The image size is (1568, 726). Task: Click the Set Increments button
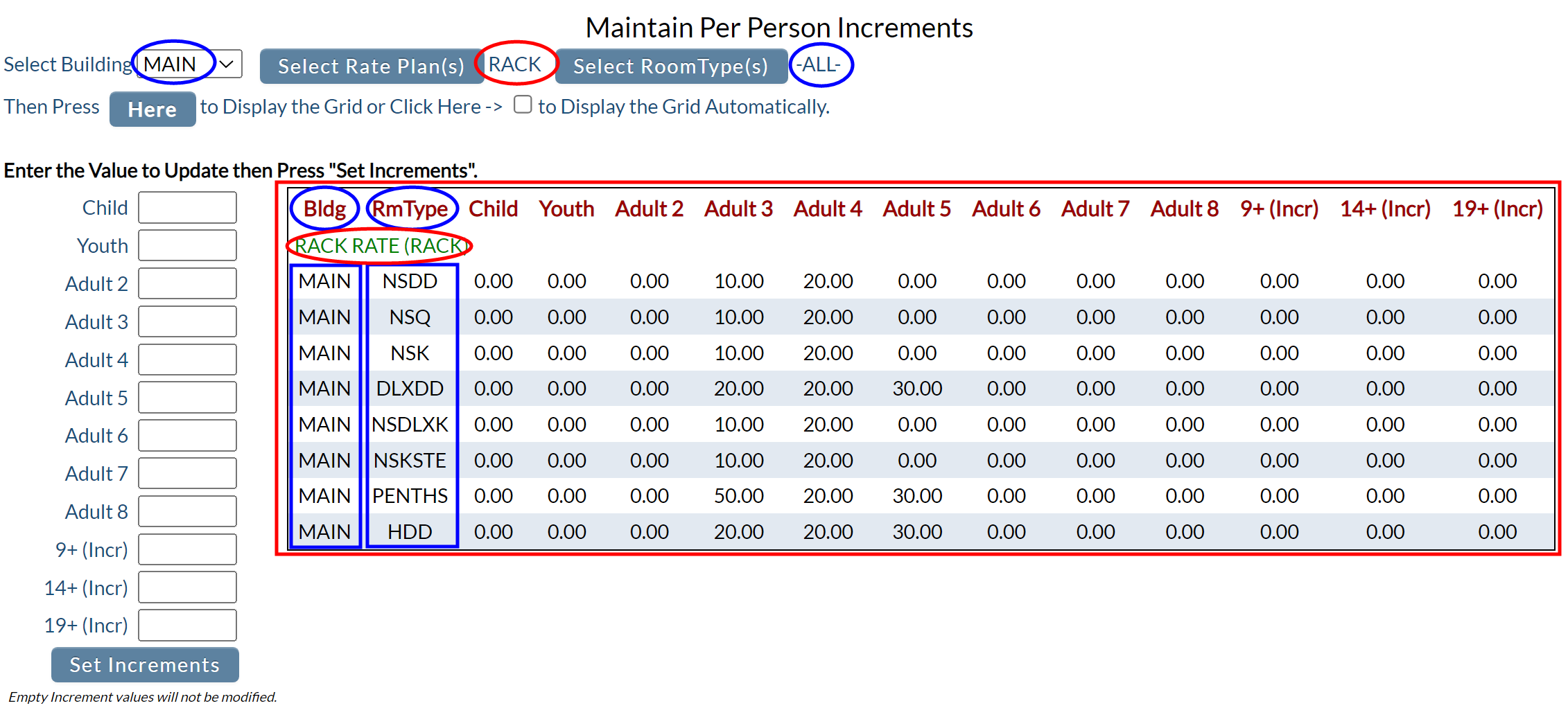pyautogui.click(x=145, y=665)
